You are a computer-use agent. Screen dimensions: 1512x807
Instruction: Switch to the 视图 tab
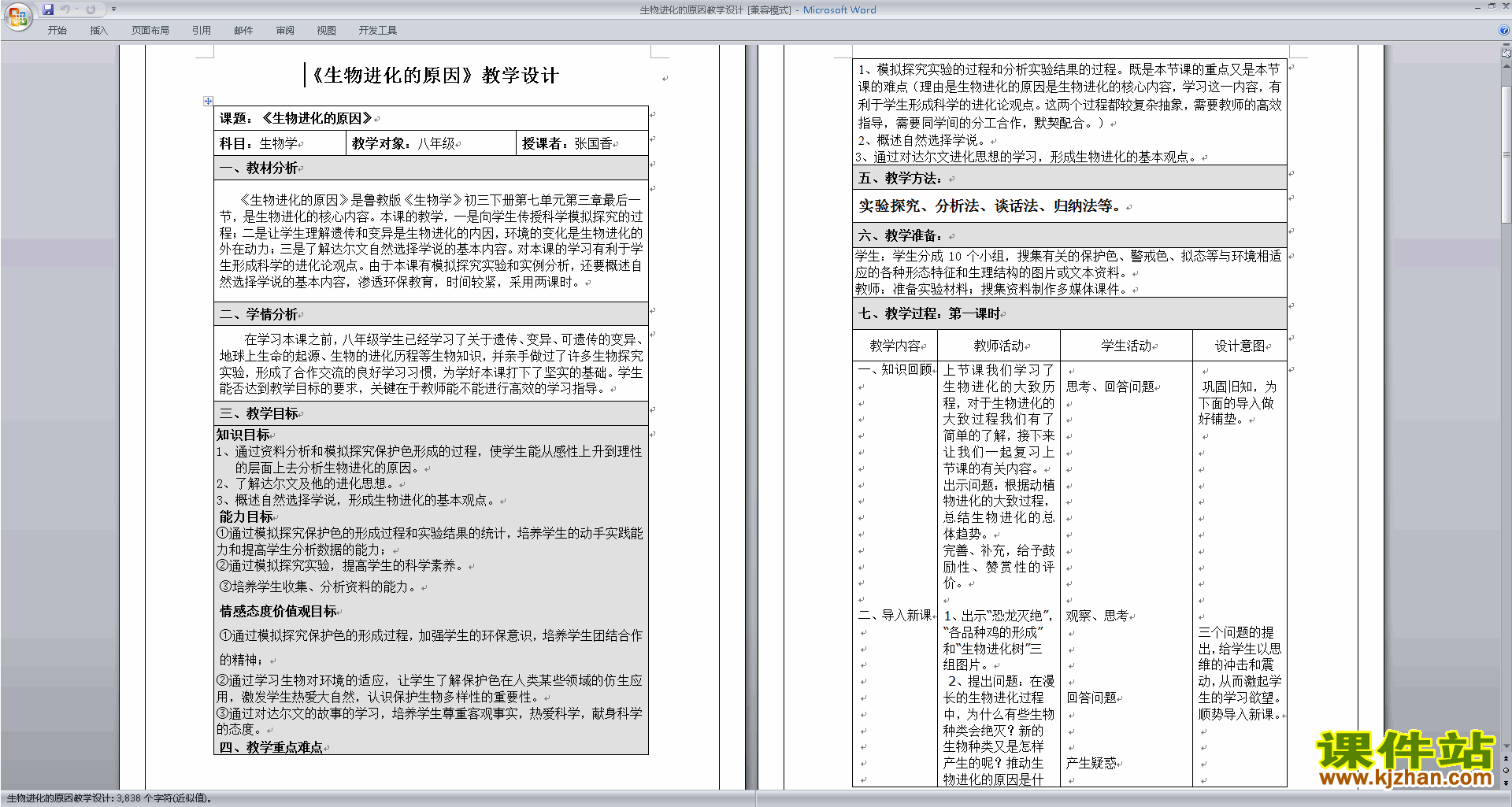point(327,30)
